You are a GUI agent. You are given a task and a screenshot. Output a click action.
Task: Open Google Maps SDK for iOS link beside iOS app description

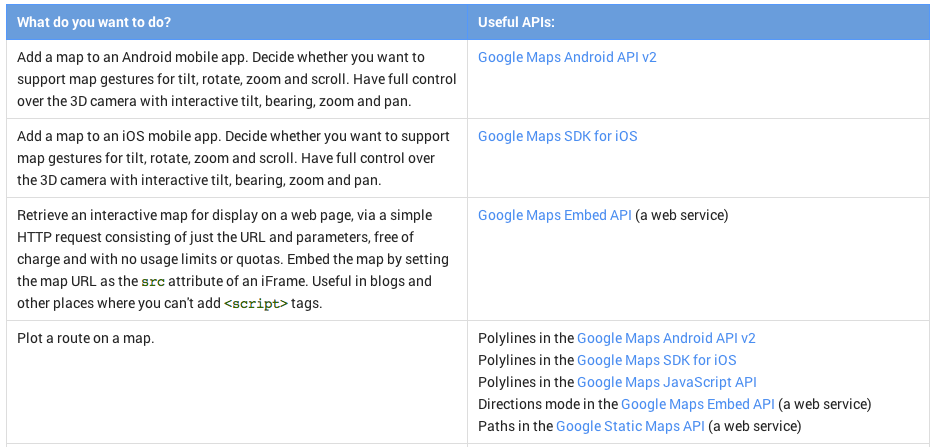pos(558,136)
